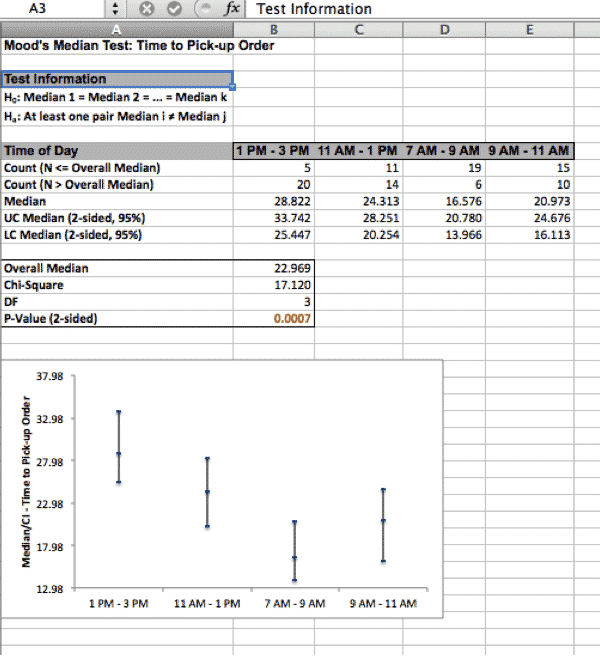Screen dimensions: 600x656
Task: Select cell with median value 24.313
Action: (x=359, y=202)
